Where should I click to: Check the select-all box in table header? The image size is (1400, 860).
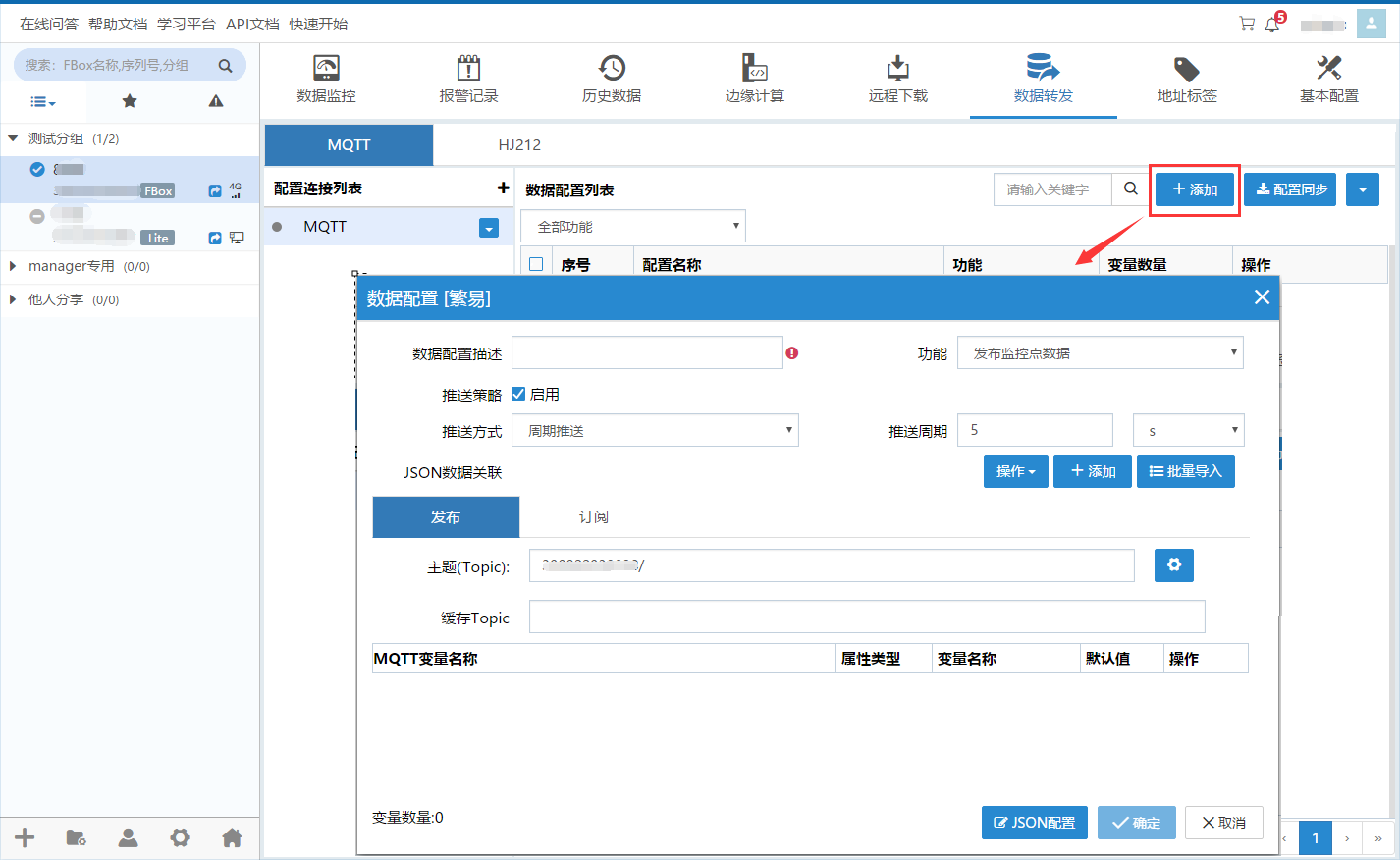coord(536,264)
